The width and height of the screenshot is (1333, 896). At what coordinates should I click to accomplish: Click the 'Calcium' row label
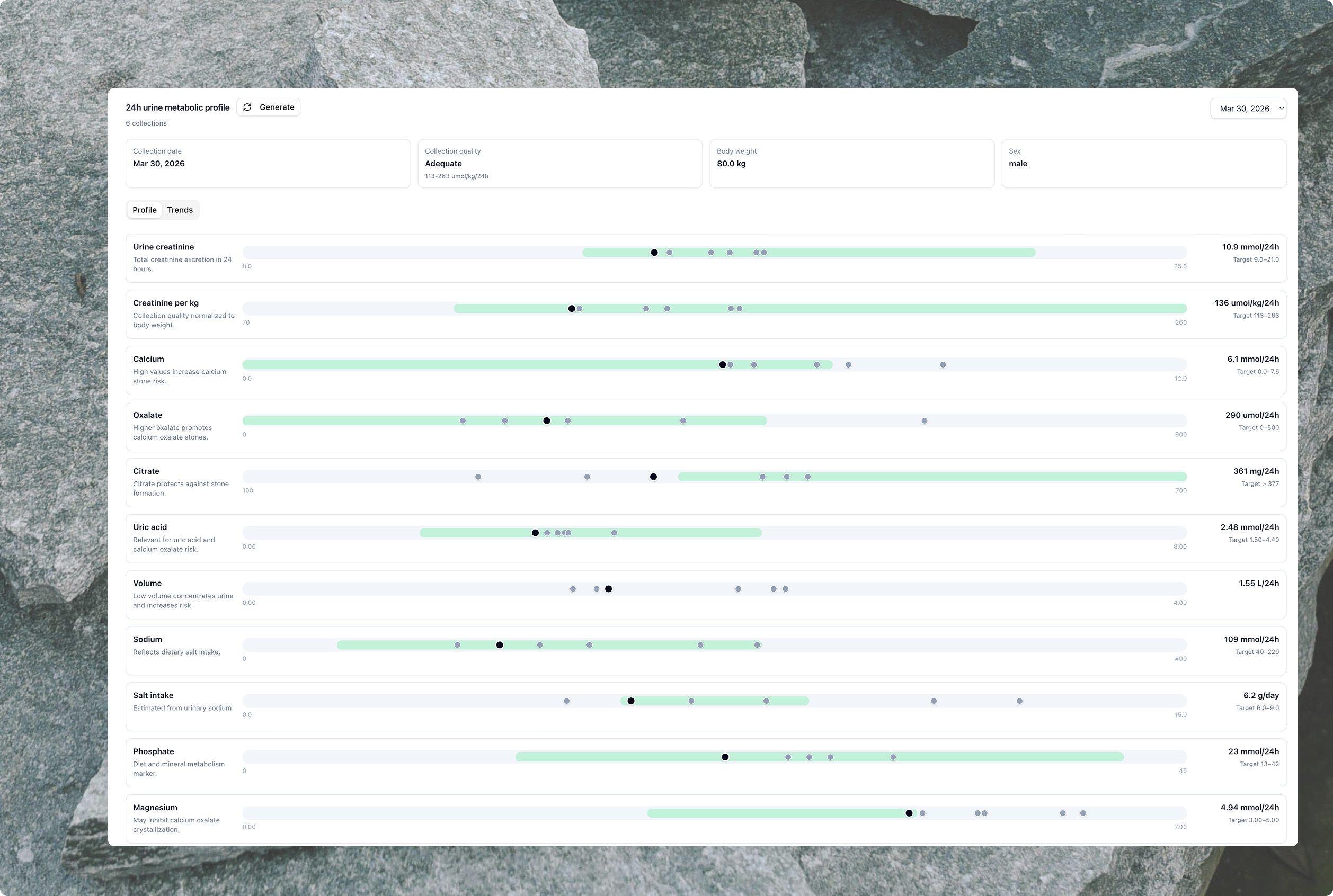(x=149, y=359)
